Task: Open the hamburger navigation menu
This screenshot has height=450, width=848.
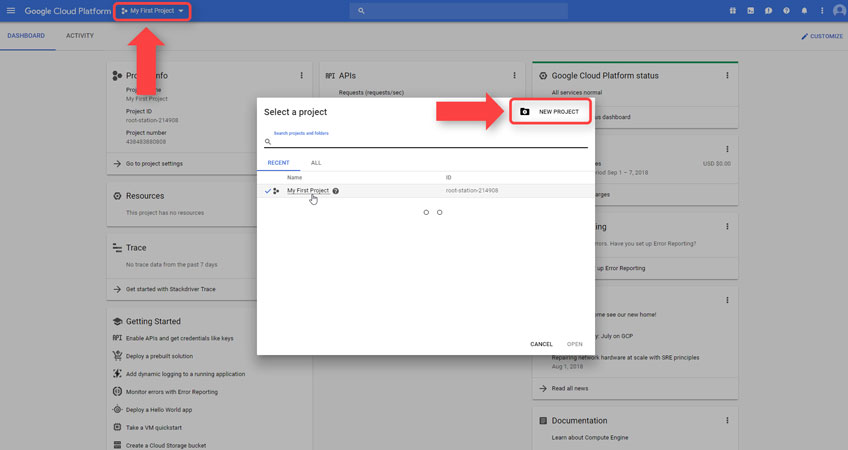Action: coord(11,11)
